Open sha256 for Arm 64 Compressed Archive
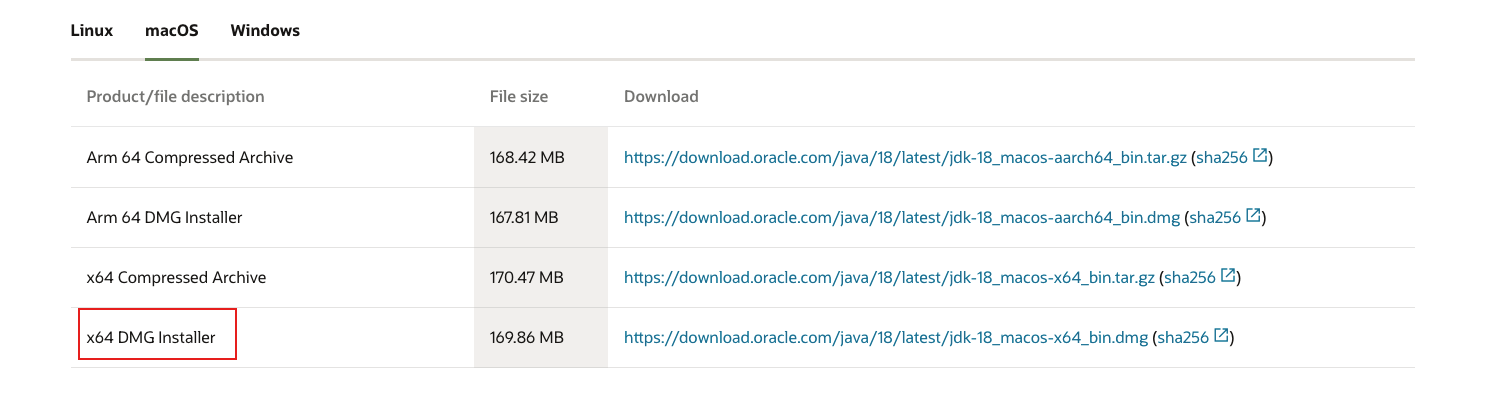 [1222, 157]
